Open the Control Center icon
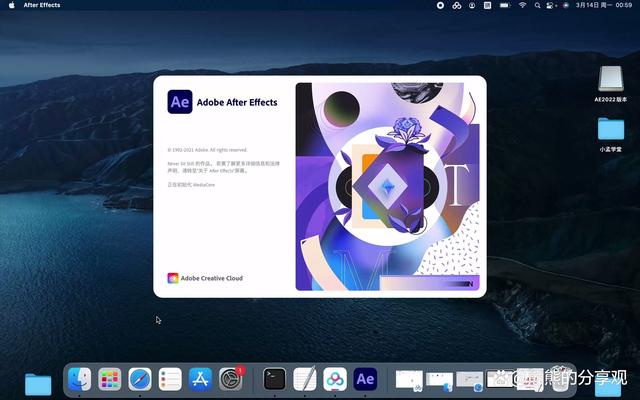Screen dimensions: 640x400 (551, 5)
